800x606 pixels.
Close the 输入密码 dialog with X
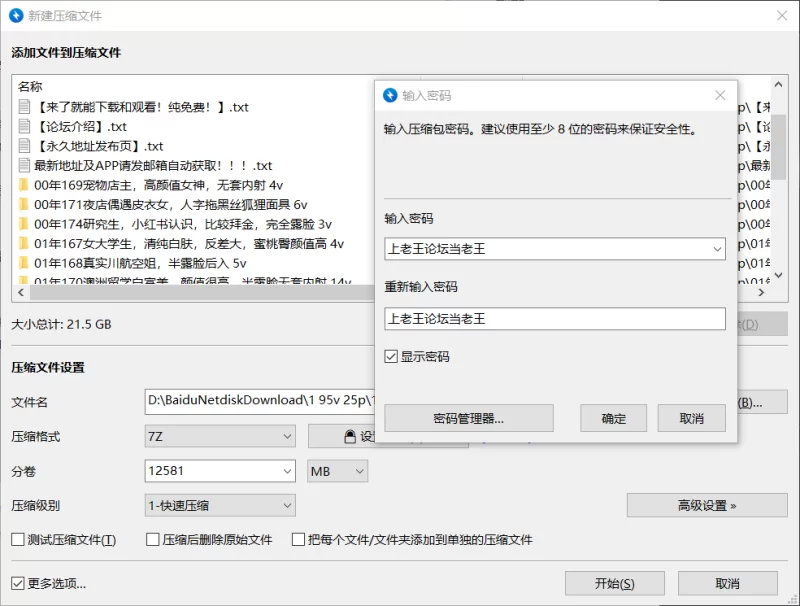[x=720, y=95]
